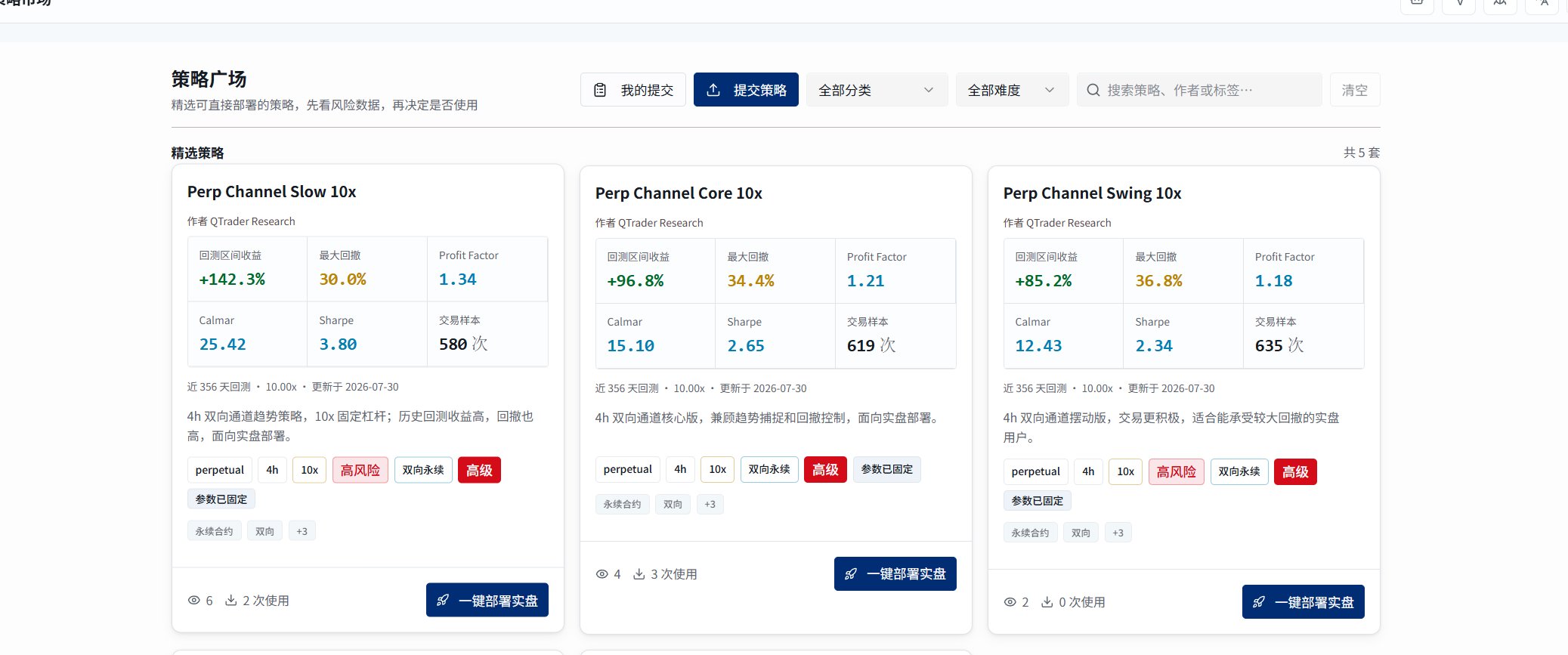Click the 10x leverage tag on Perp Channel Core 10x

[718, 469]
